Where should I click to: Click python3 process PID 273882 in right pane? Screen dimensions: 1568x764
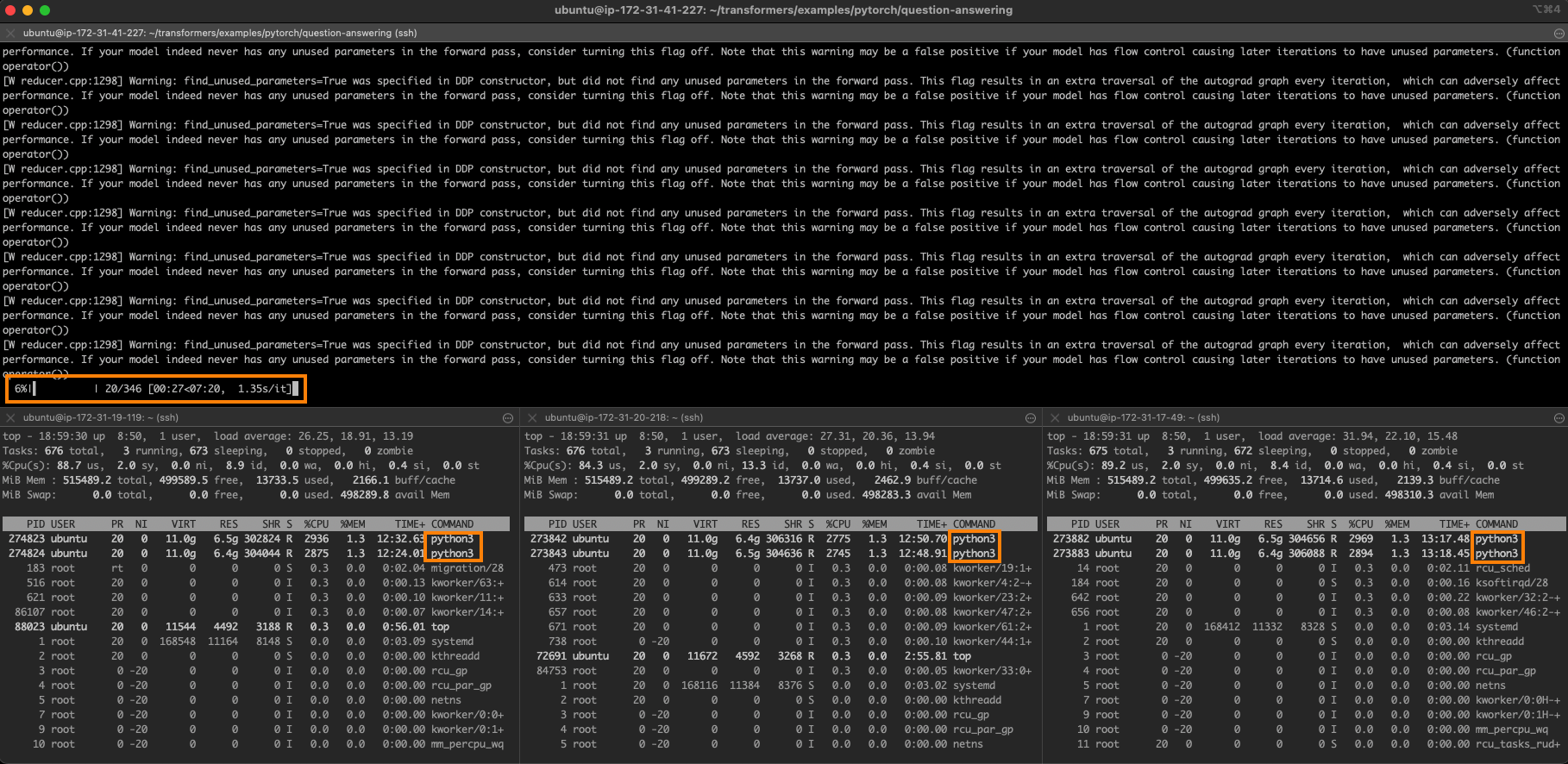tap(1496, 539)
